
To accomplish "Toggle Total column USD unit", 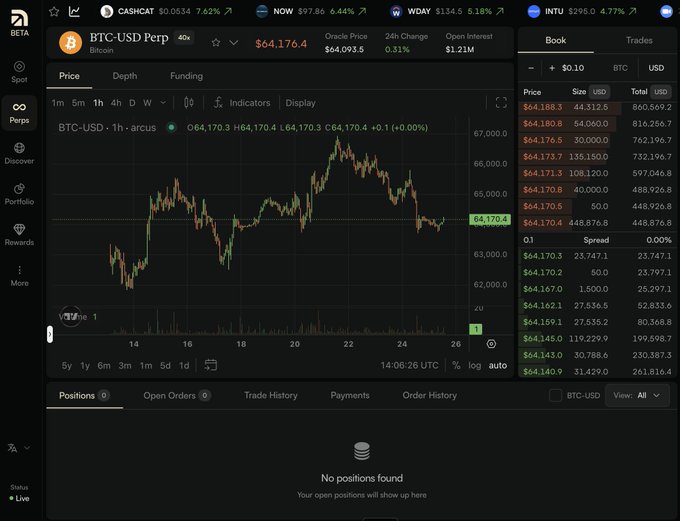I will pos(660,92).
